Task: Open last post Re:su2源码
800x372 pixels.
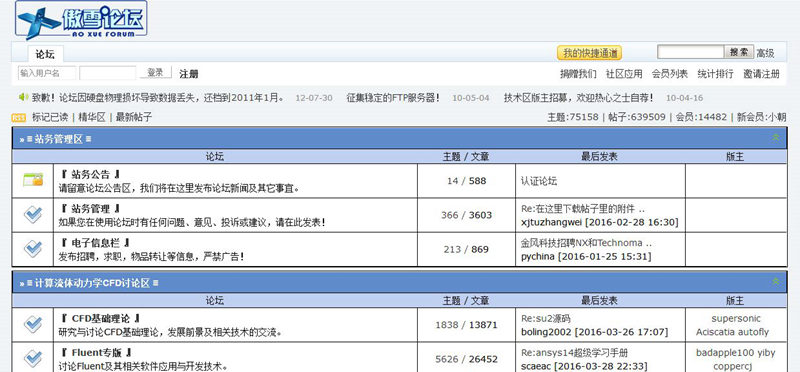Action: point(545,319)
